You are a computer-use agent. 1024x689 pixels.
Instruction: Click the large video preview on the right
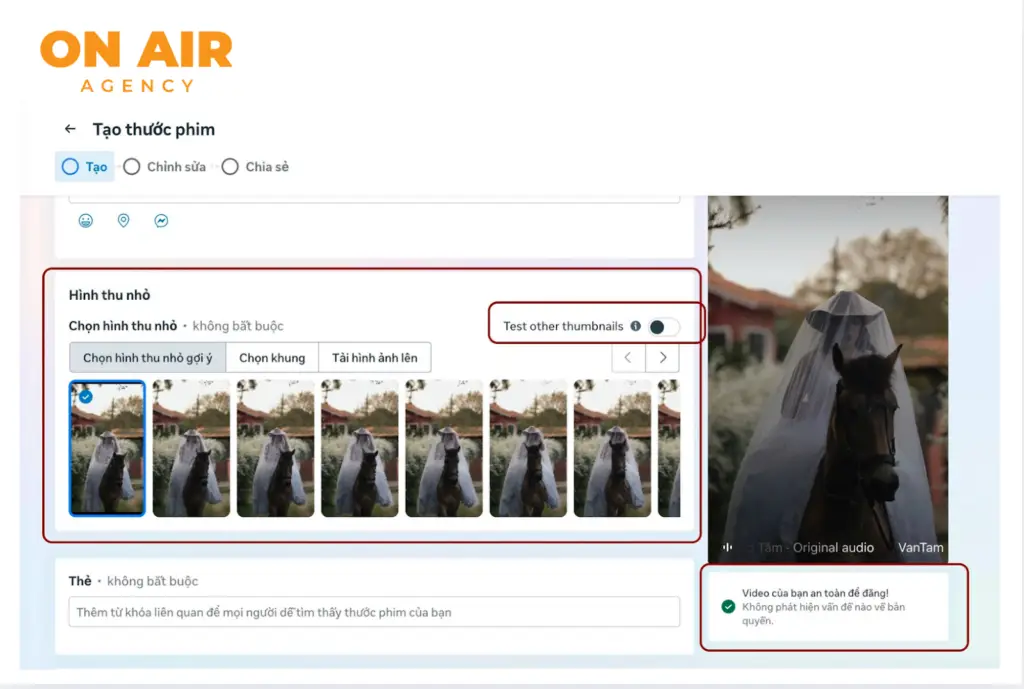click(828, 379)
